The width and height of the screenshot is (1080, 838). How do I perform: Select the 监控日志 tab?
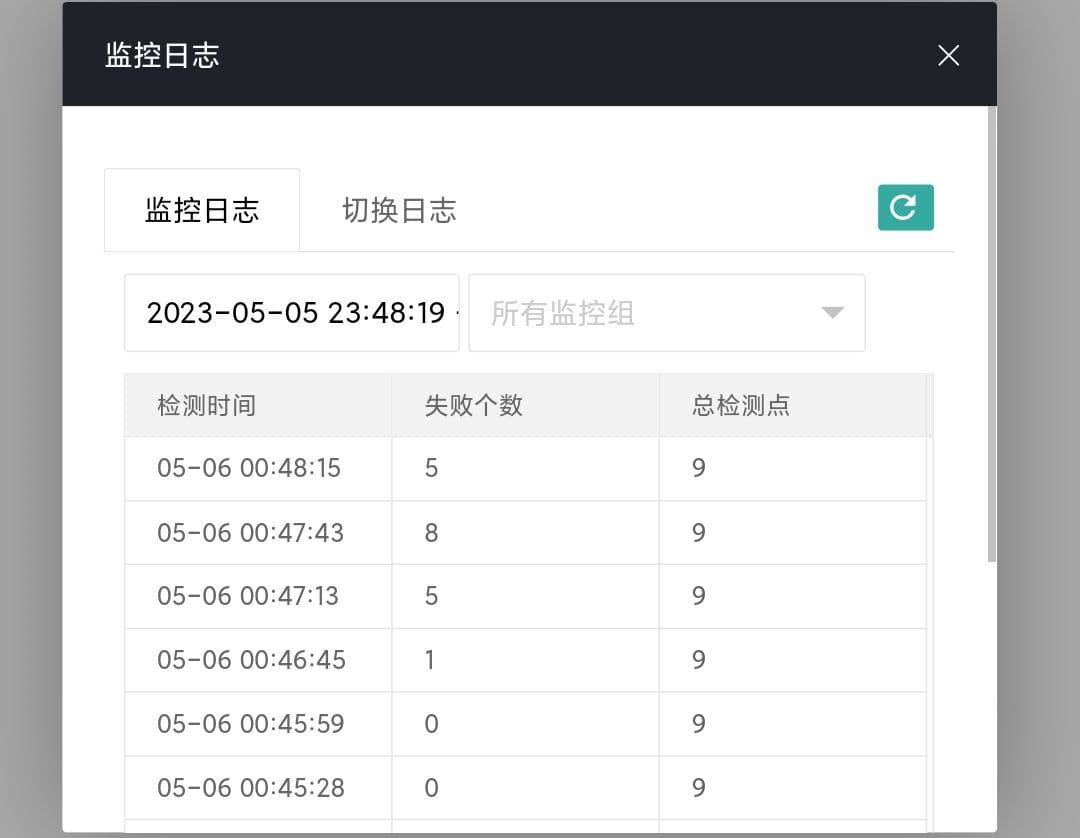(202, 209)
